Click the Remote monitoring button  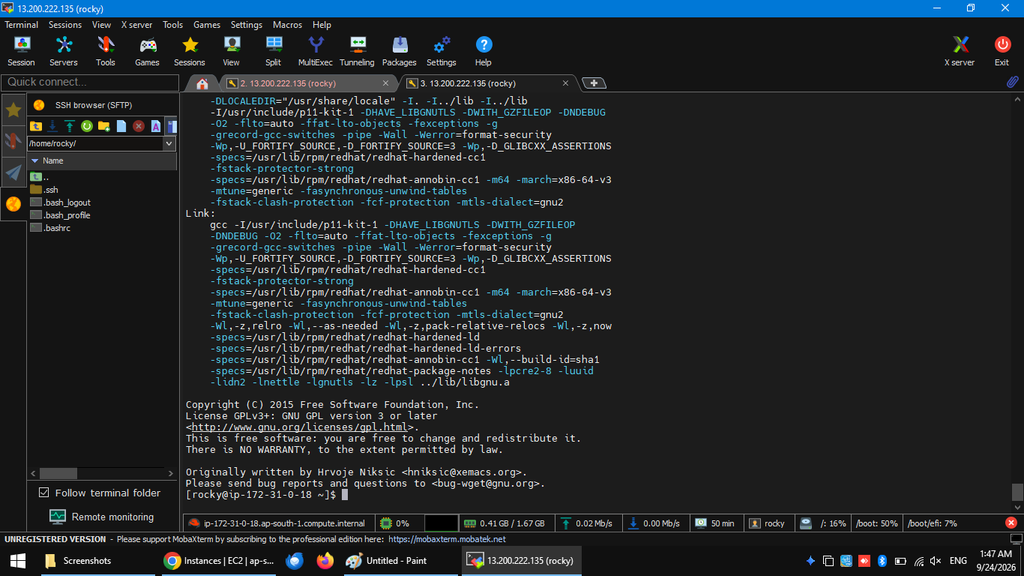[x=102, y=517]
